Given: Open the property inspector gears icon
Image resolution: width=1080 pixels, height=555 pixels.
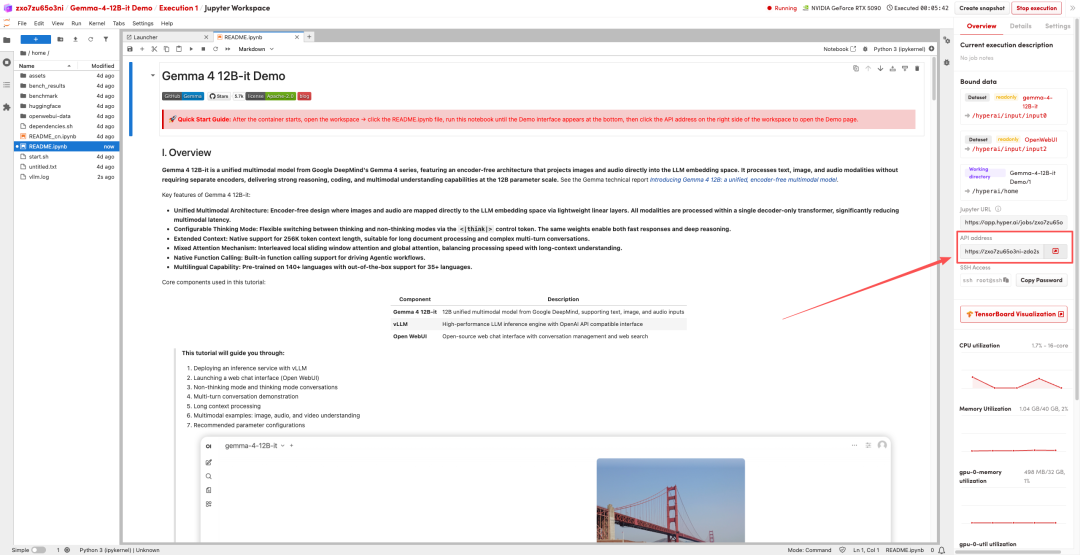Looking at the screenshot, I should coord(946,40).
